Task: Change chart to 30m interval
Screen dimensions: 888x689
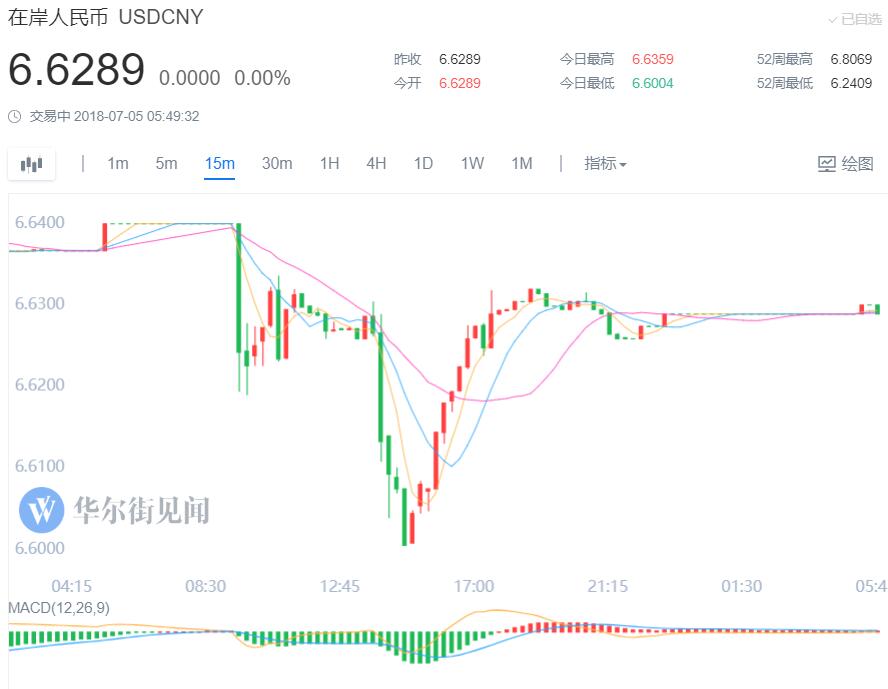Action: tap(277, 164)
